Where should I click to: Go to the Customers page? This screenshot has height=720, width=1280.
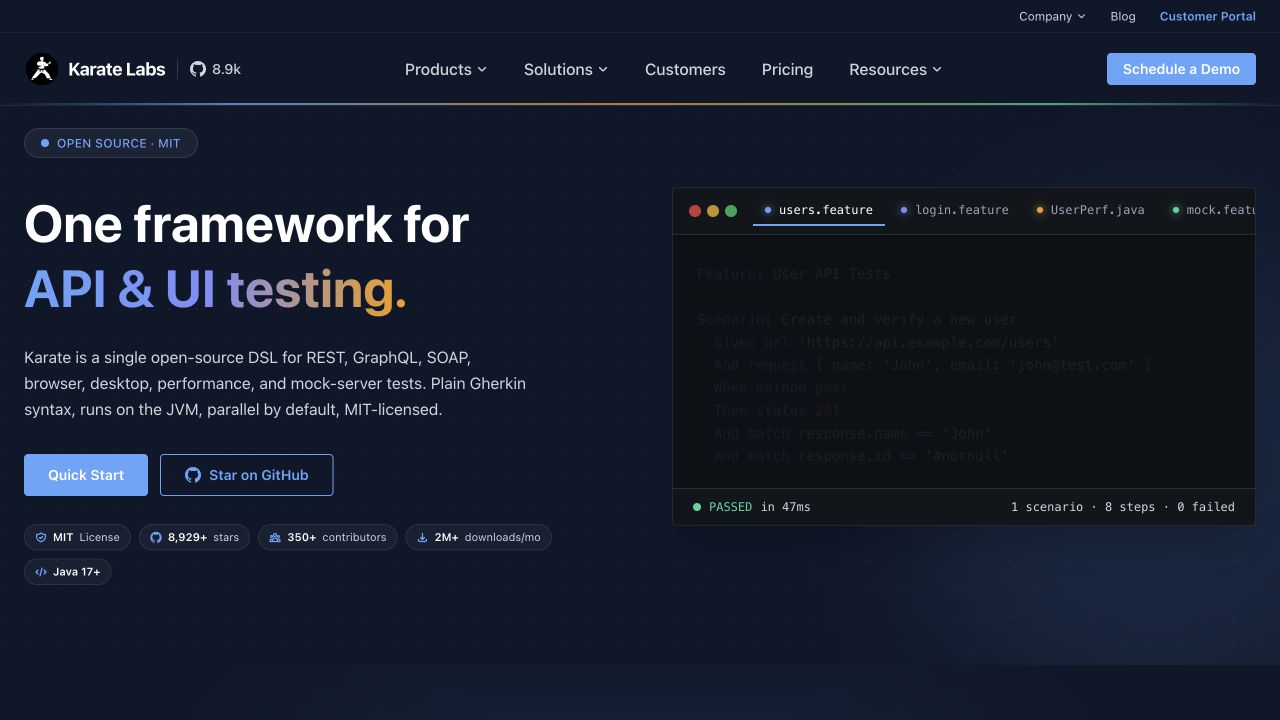click(x=685, y=69)
